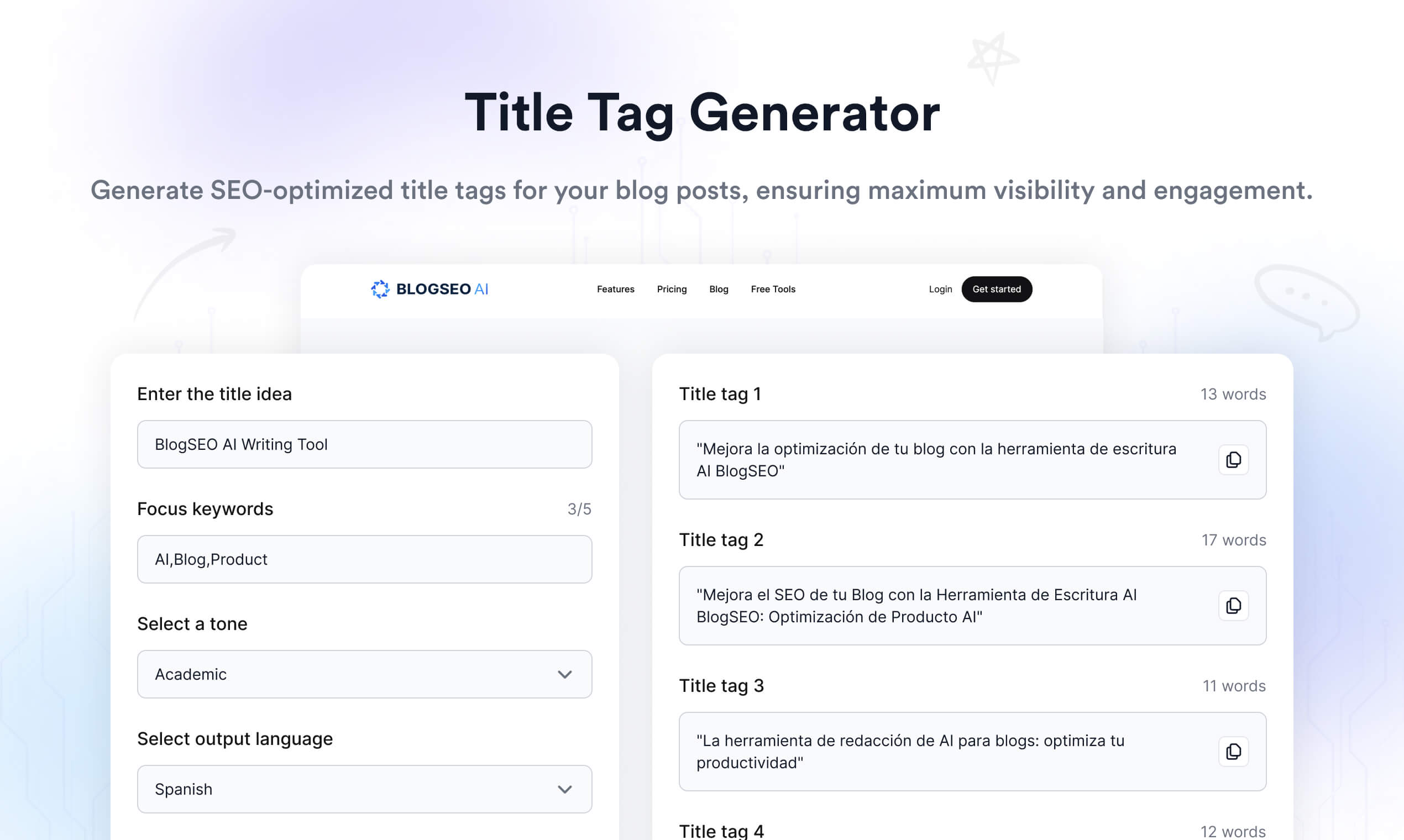Open the output language dropdown showing Spanish
Screen dimensions: 1404x840
click(364, 789)
